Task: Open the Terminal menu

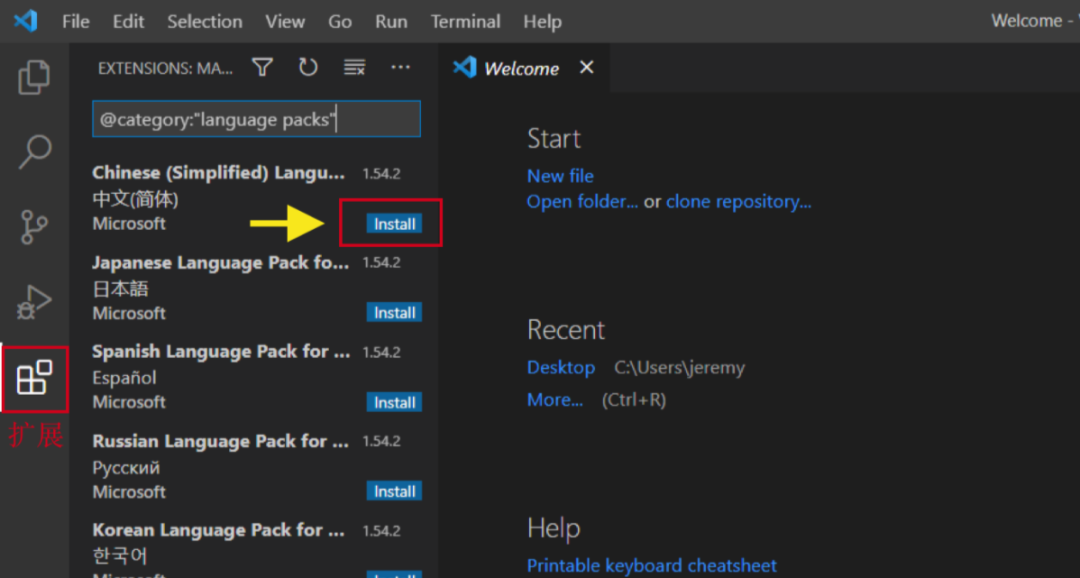Action: [x=466, y=21]
